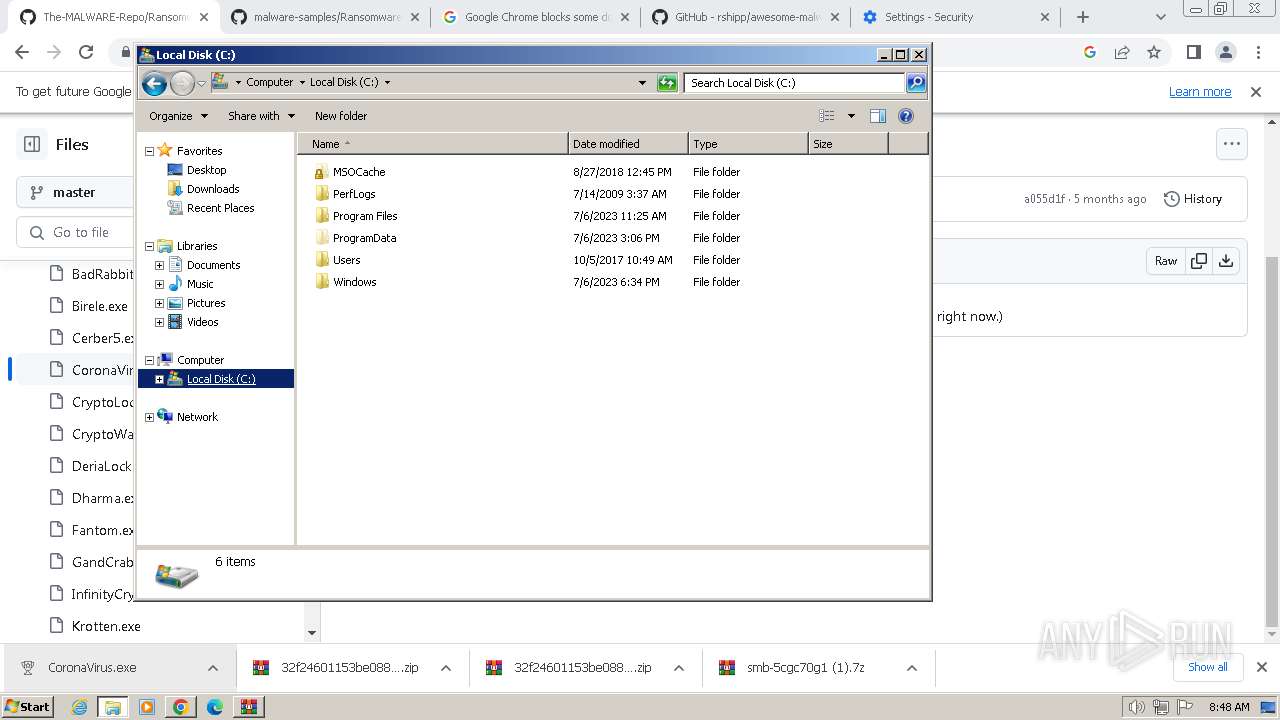1280x720 pixels.
Task: Expand the Network tree node
Action: [x=149, y=417]
